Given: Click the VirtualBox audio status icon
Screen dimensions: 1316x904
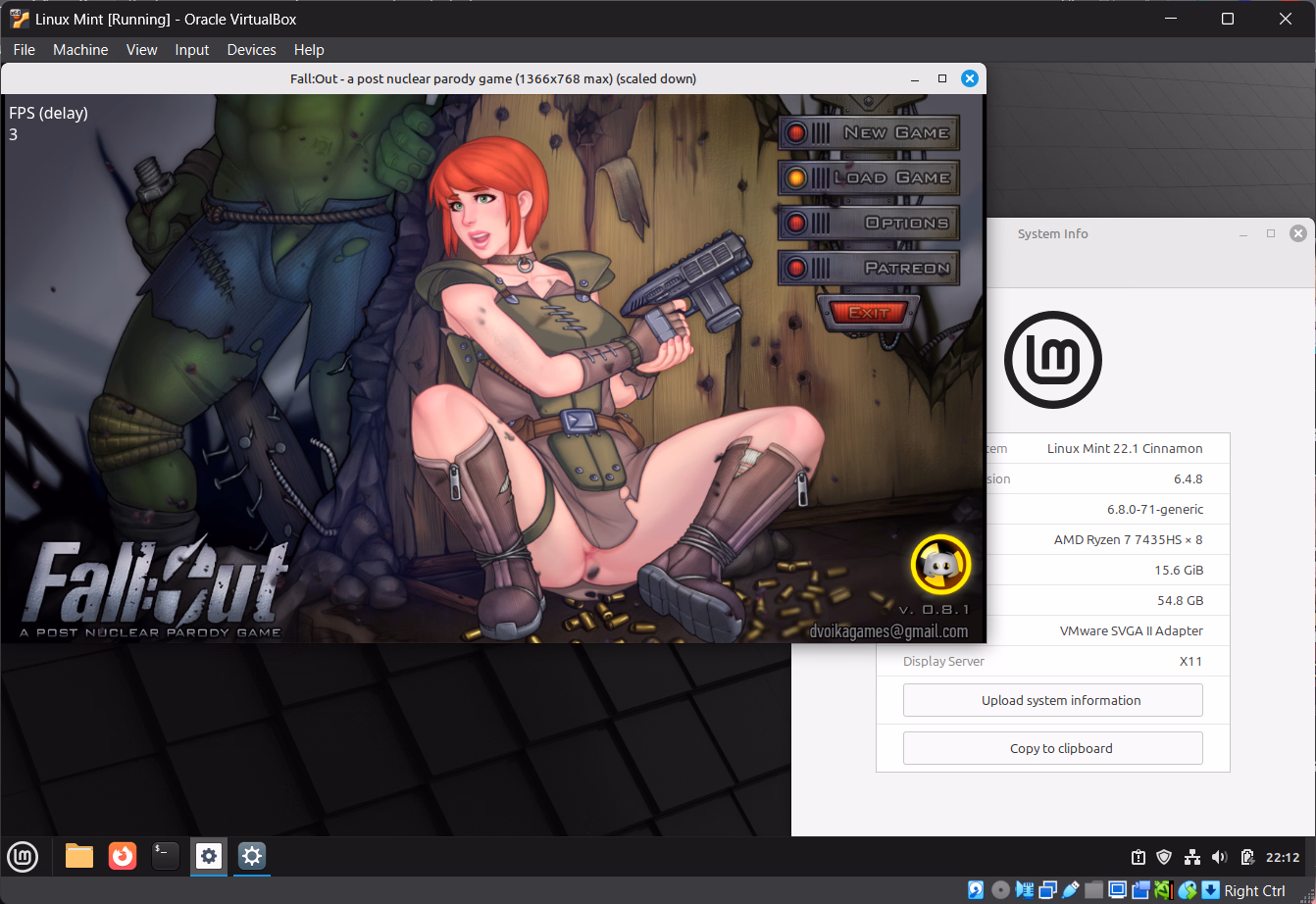Looking at the screenshot, I should (x=1025, y=890).
